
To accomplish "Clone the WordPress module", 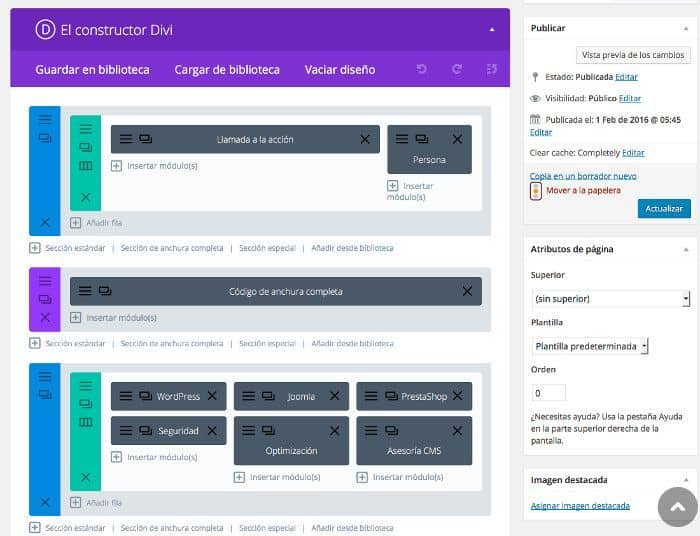I will (146, 396).
